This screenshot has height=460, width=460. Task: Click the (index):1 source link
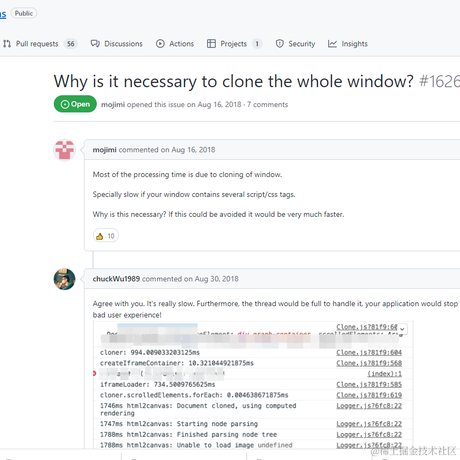384,374
